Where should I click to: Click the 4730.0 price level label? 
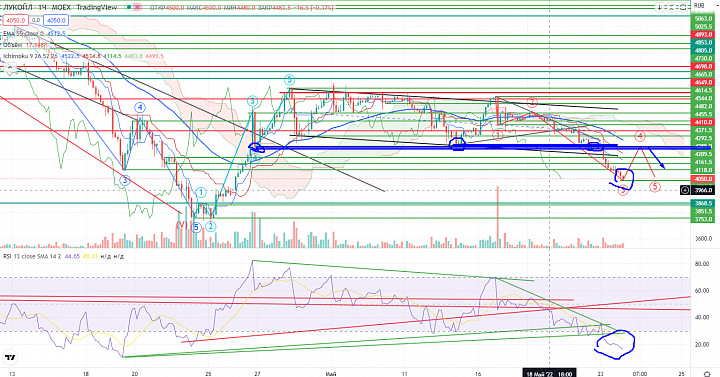pyautogui.click(x=703, y=59)
